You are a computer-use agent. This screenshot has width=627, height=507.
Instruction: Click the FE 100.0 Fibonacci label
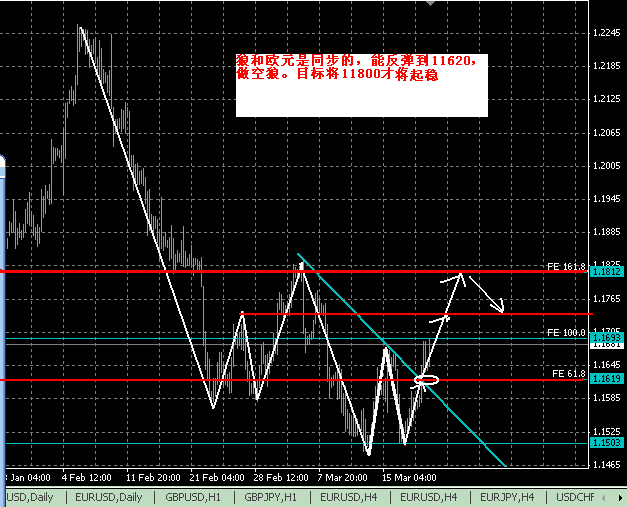coord(566,333)
